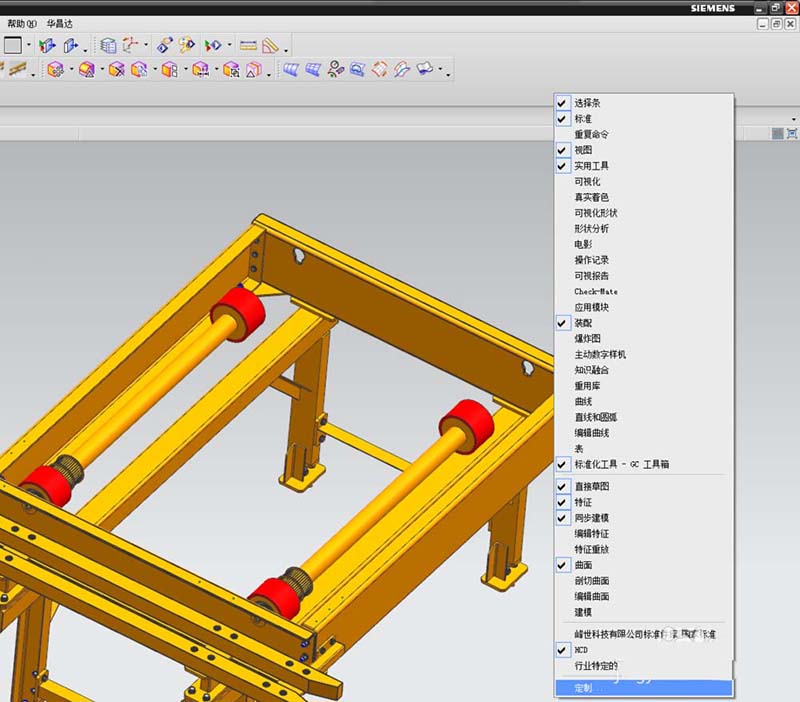Screen dimensions: 800x702
Task: Open dropdown next to Move Face icon
Action: [x=71, y=69]
